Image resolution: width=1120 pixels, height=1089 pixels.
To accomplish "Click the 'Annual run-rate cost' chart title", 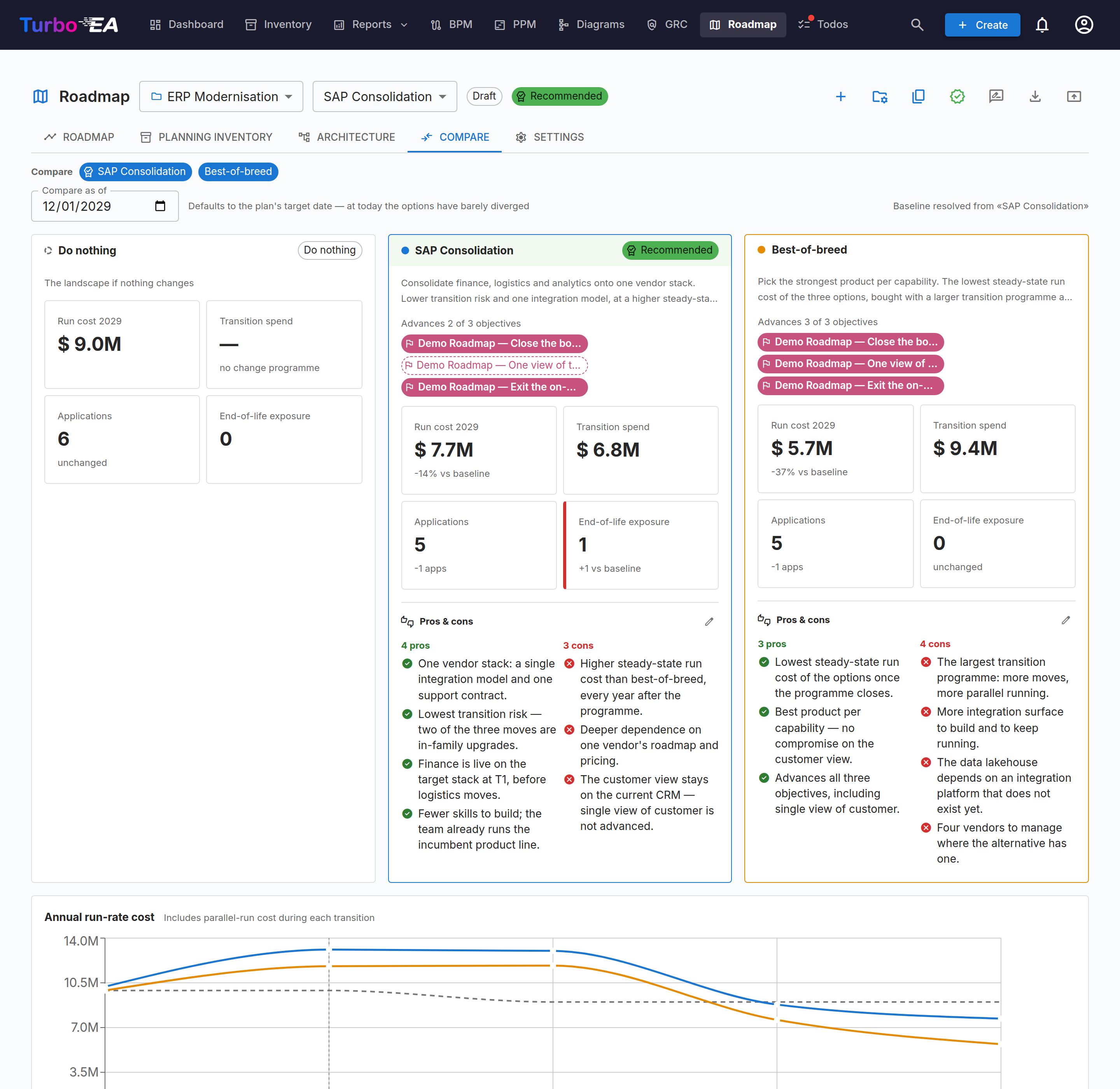I will pos(100,917).
